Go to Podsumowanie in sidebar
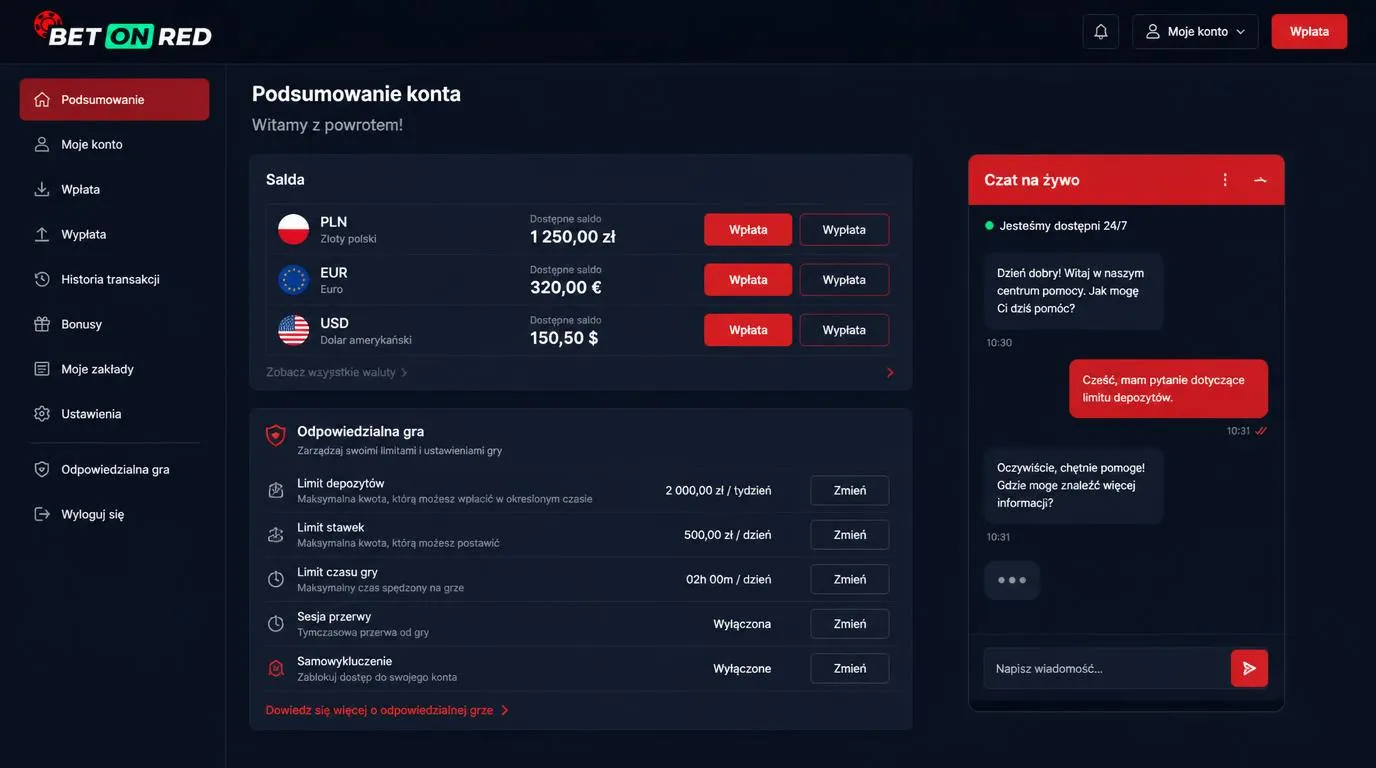 114,100
